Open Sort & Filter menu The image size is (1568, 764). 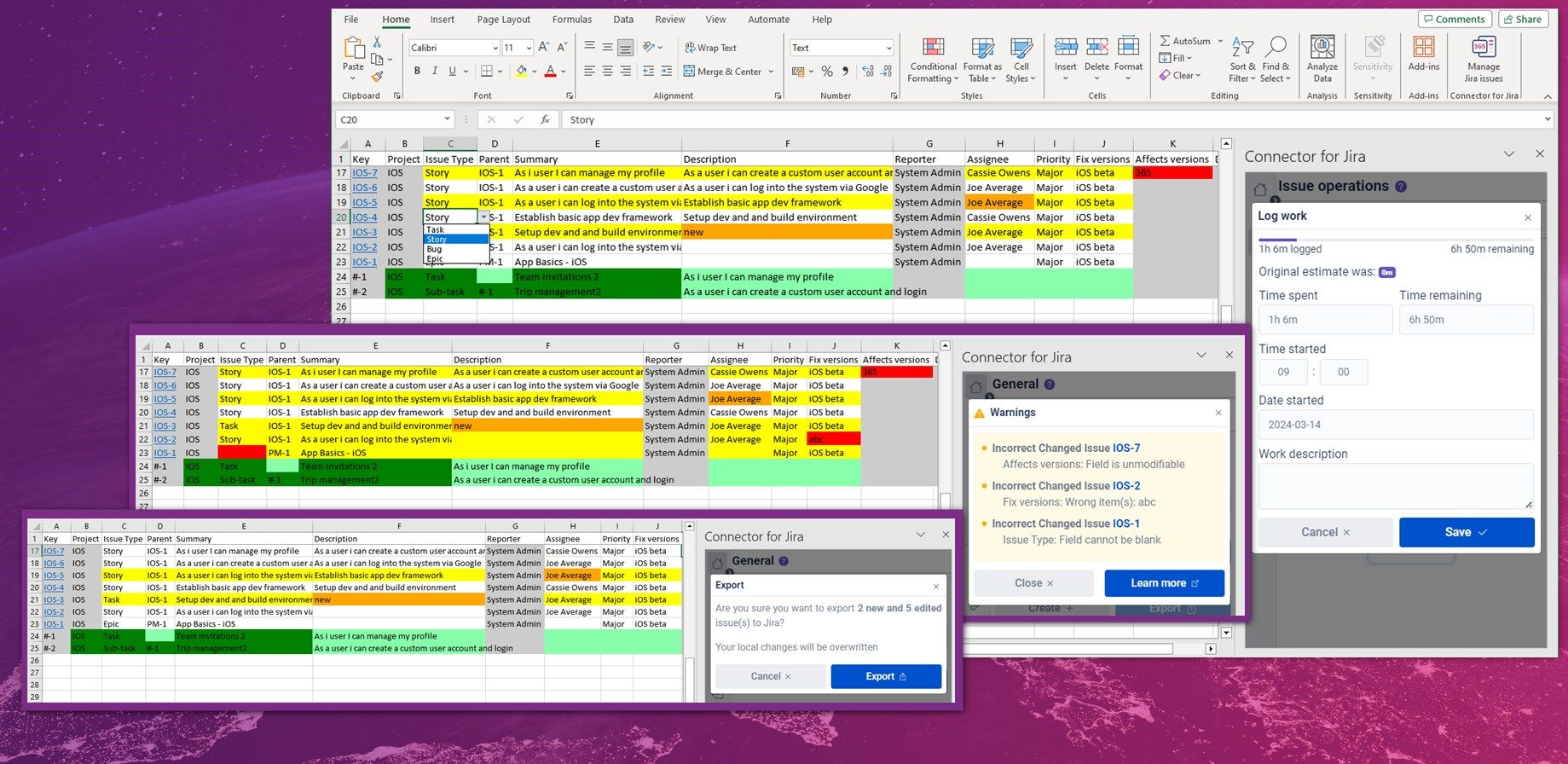(1242, 60)
